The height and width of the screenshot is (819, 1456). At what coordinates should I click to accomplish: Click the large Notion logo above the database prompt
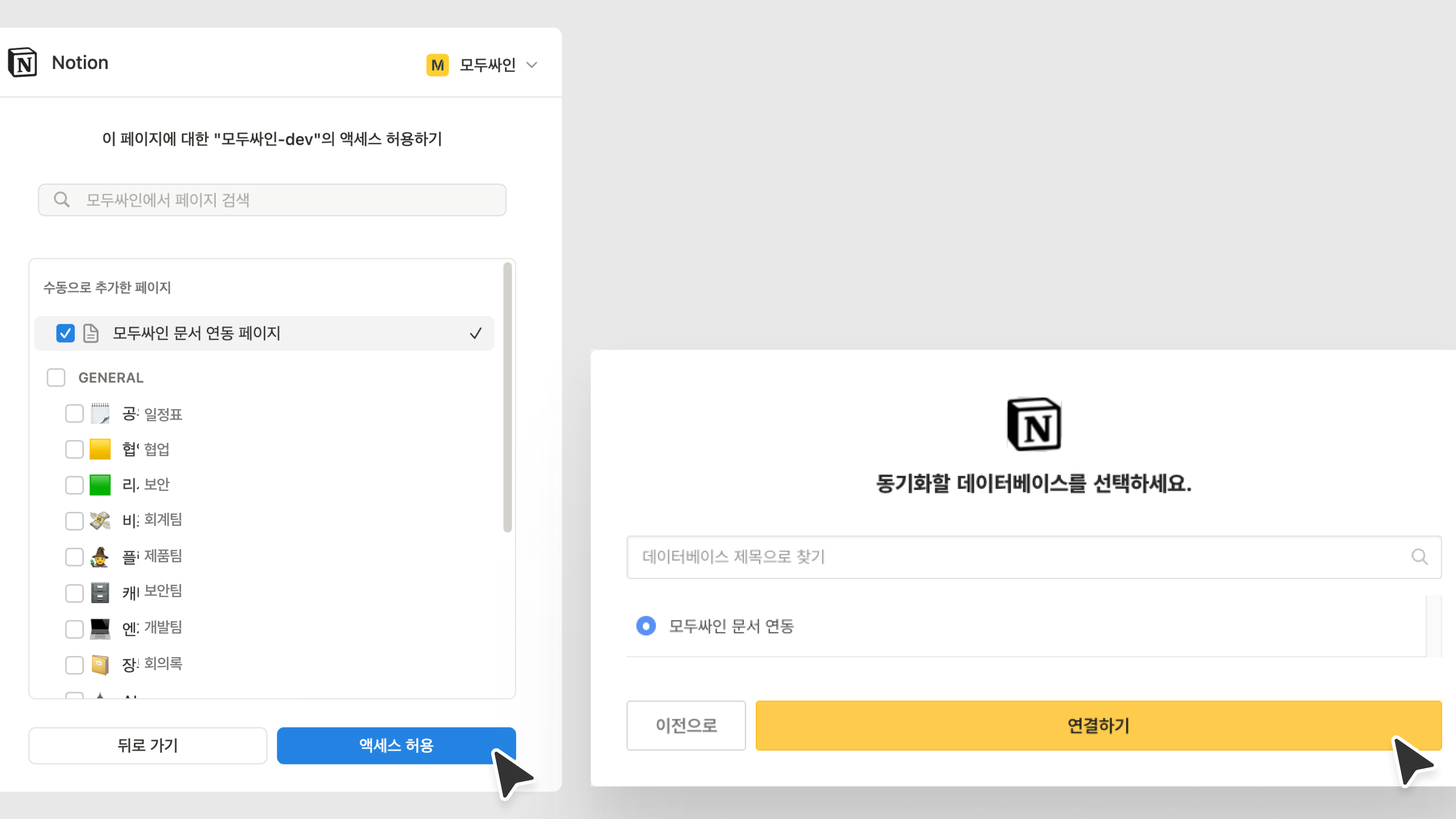pos(1034,425)
